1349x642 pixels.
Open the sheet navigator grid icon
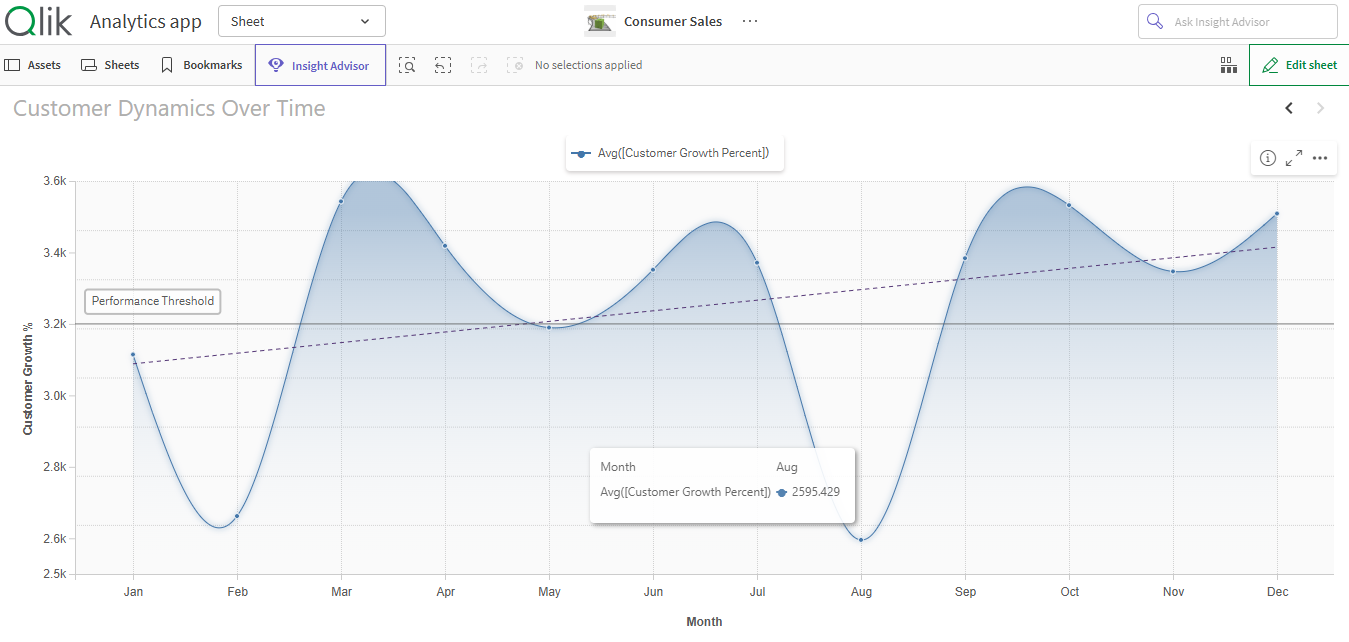pos(1228,64)
